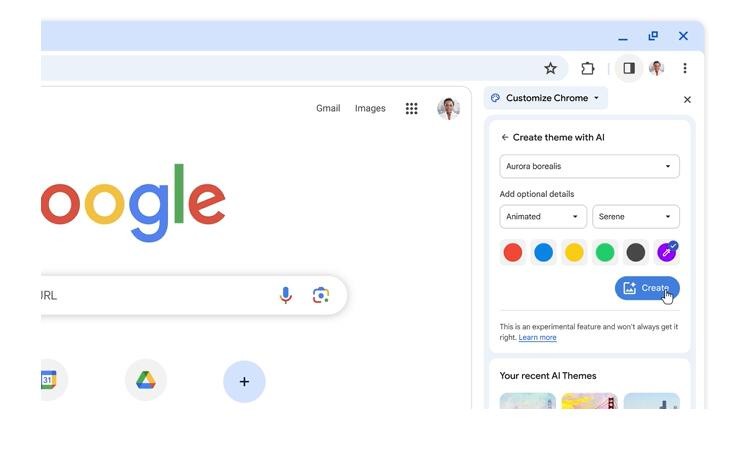Expand the Animated style dropdown
Screen dimensions: 730x468
(543, 217)
